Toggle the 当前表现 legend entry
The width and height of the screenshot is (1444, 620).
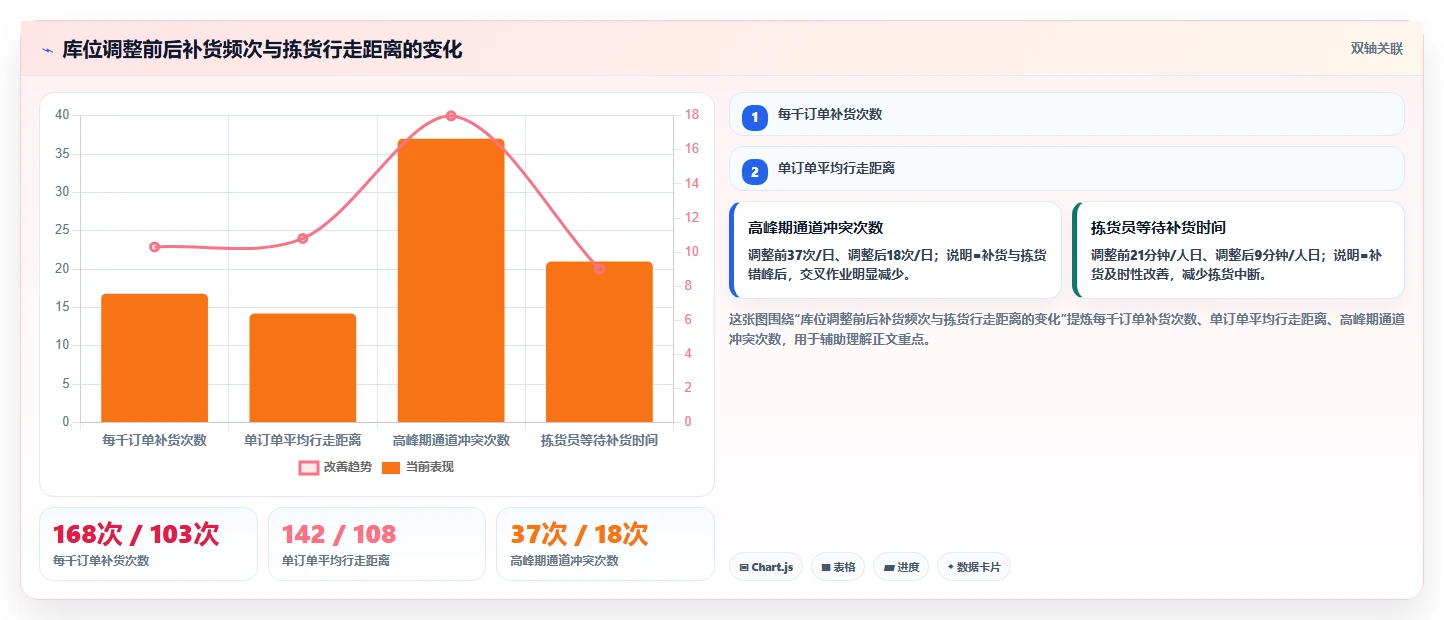(x=418, y=467)
